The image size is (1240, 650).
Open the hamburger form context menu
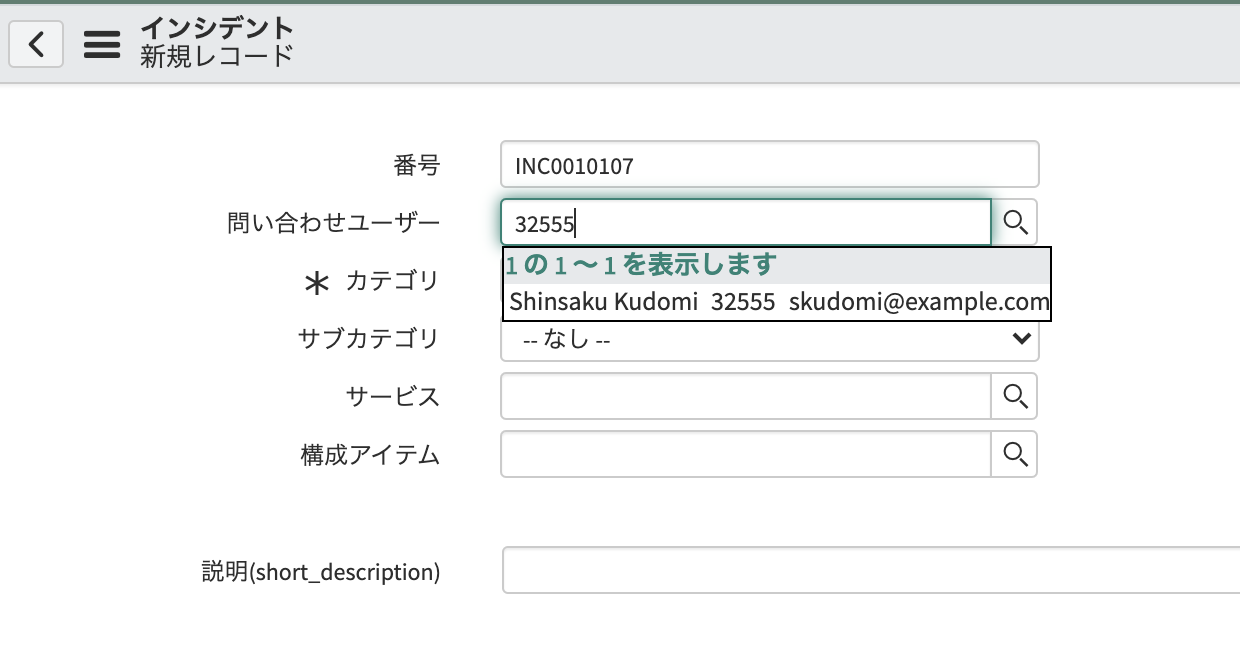[102, 44]
